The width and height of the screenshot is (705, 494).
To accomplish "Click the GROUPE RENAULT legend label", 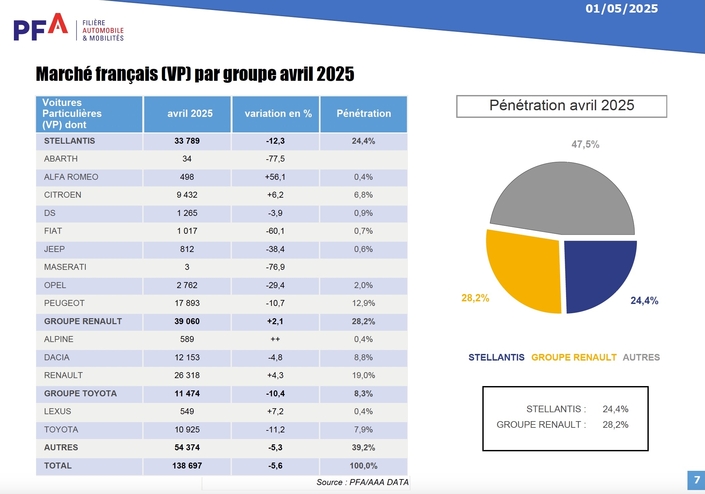I will pyautogui.click(x=574, y=357).
